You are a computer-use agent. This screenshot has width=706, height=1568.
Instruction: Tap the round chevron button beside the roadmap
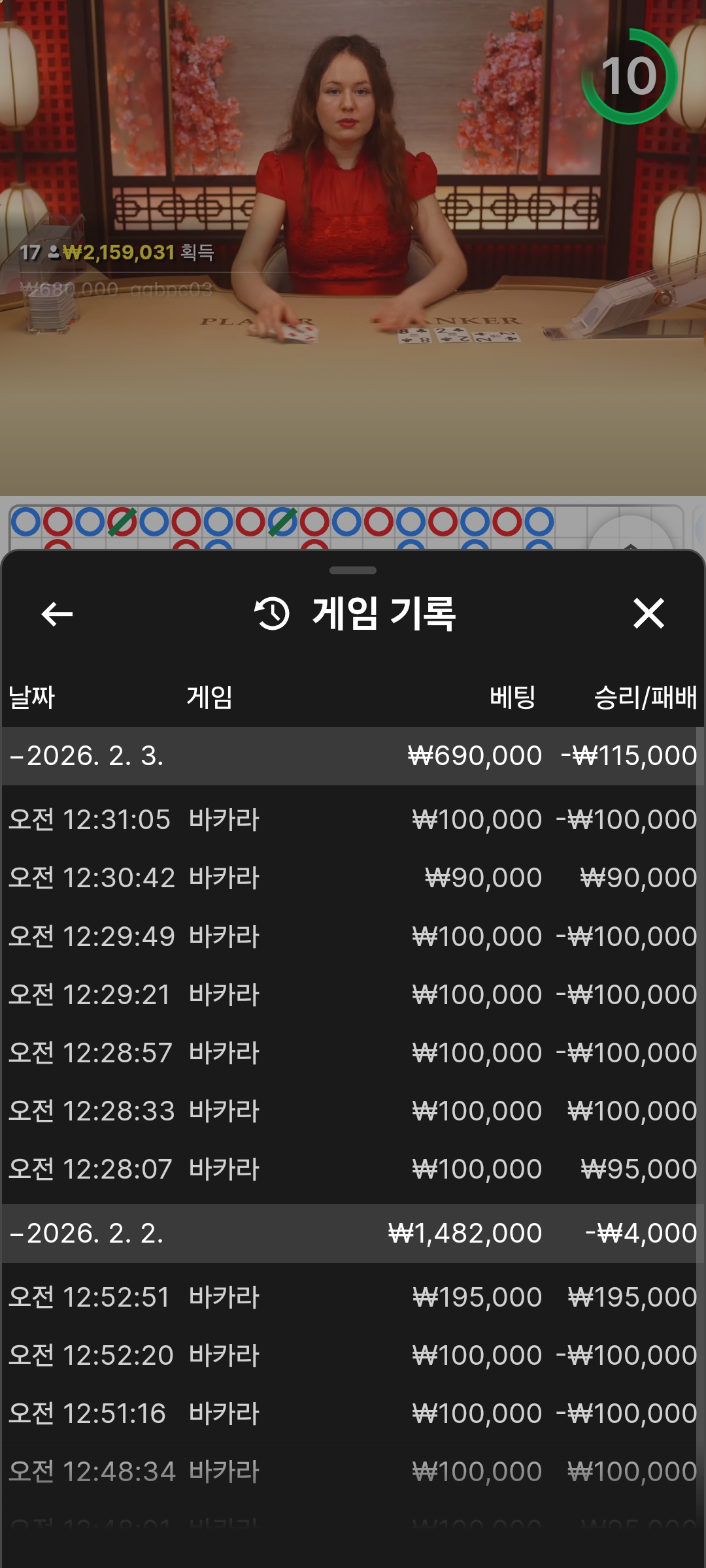tap(630, 536)
